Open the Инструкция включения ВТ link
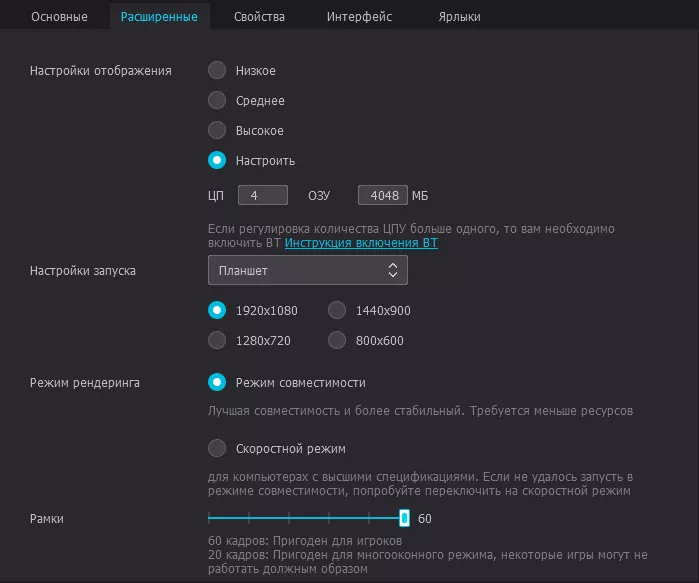Image resolution: width=699 pixels, height=583 pixels. tap(361, 243)
